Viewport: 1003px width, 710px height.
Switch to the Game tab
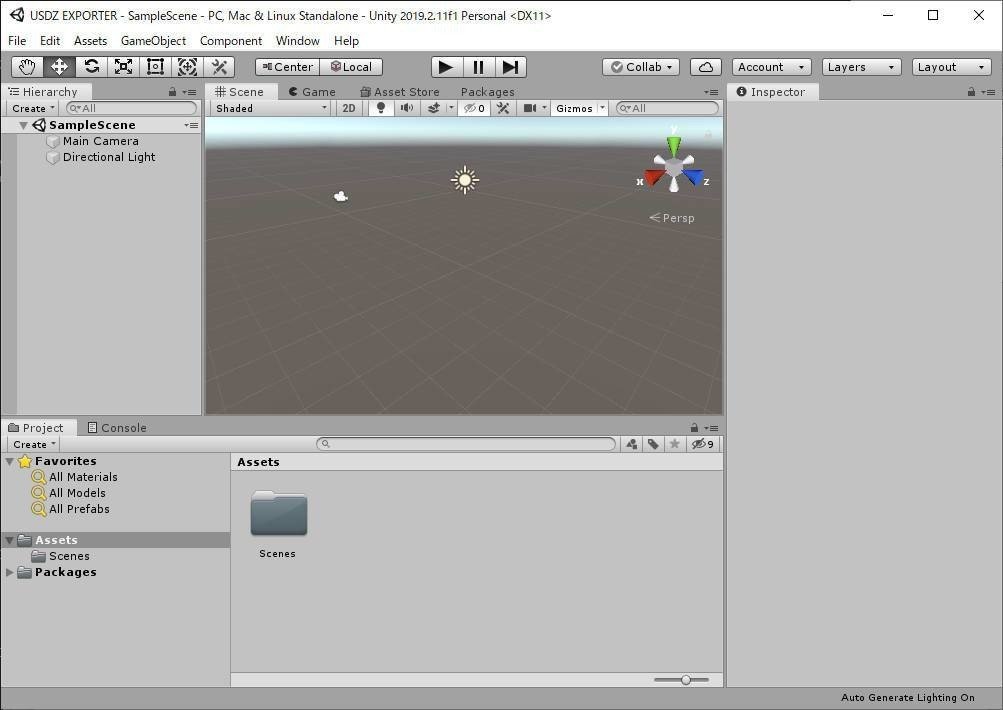pos(312,91)
